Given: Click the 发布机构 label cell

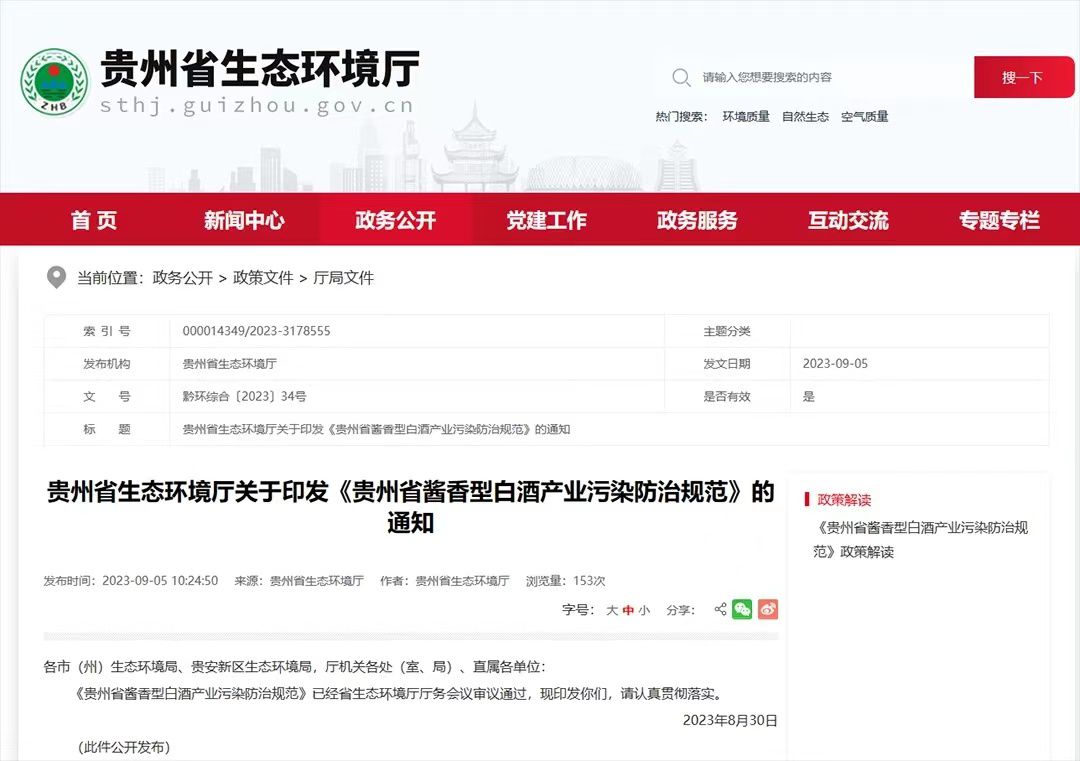Looking at the screenshot, I should pos(107,363).
